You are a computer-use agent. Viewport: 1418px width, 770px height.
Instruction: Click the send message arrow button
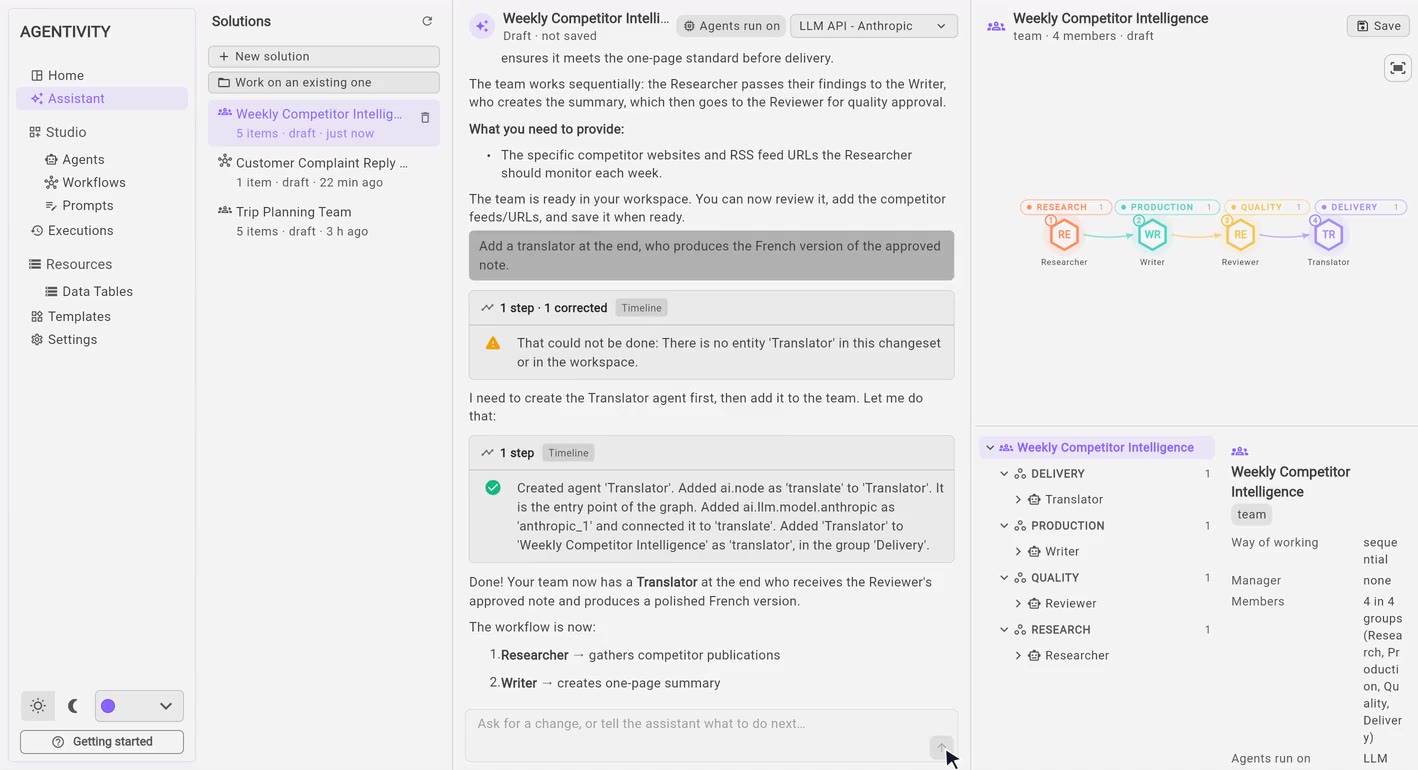point(941,747)
